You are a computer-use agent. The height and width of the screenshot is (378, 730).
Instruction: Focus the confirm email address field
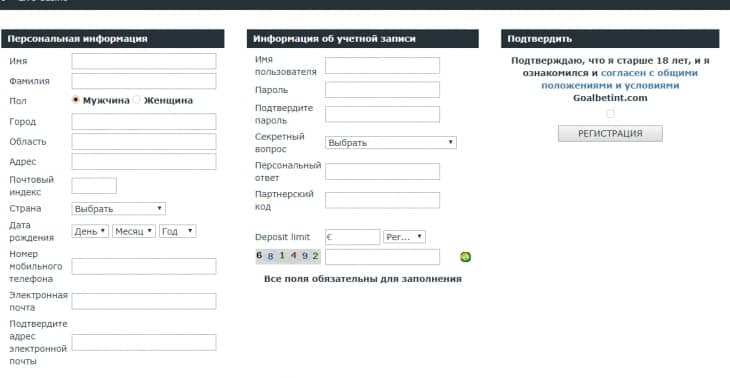click(x=144, y=342)
